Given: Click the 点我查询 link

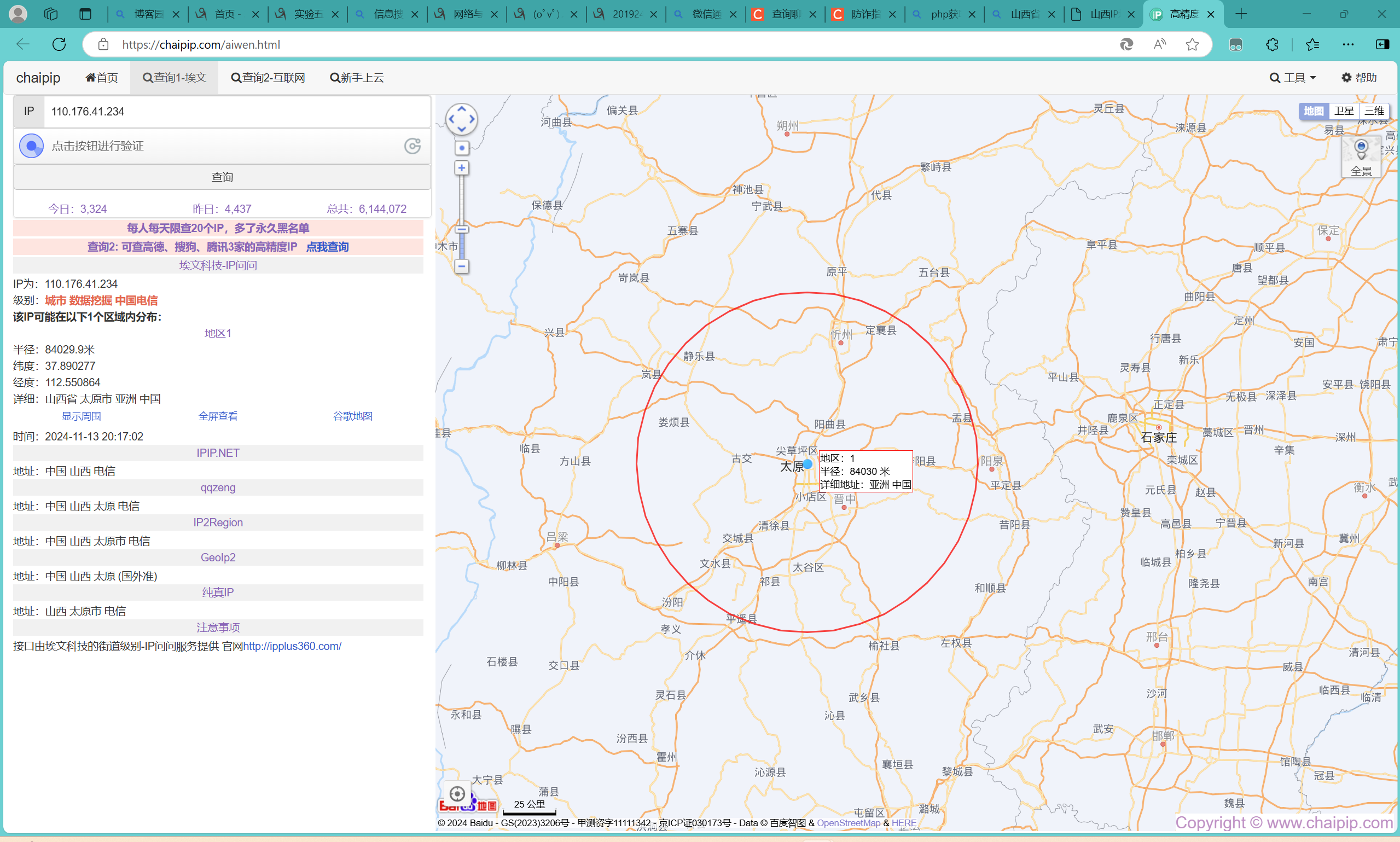Looking at the screenshot, I should coord(327,247).
